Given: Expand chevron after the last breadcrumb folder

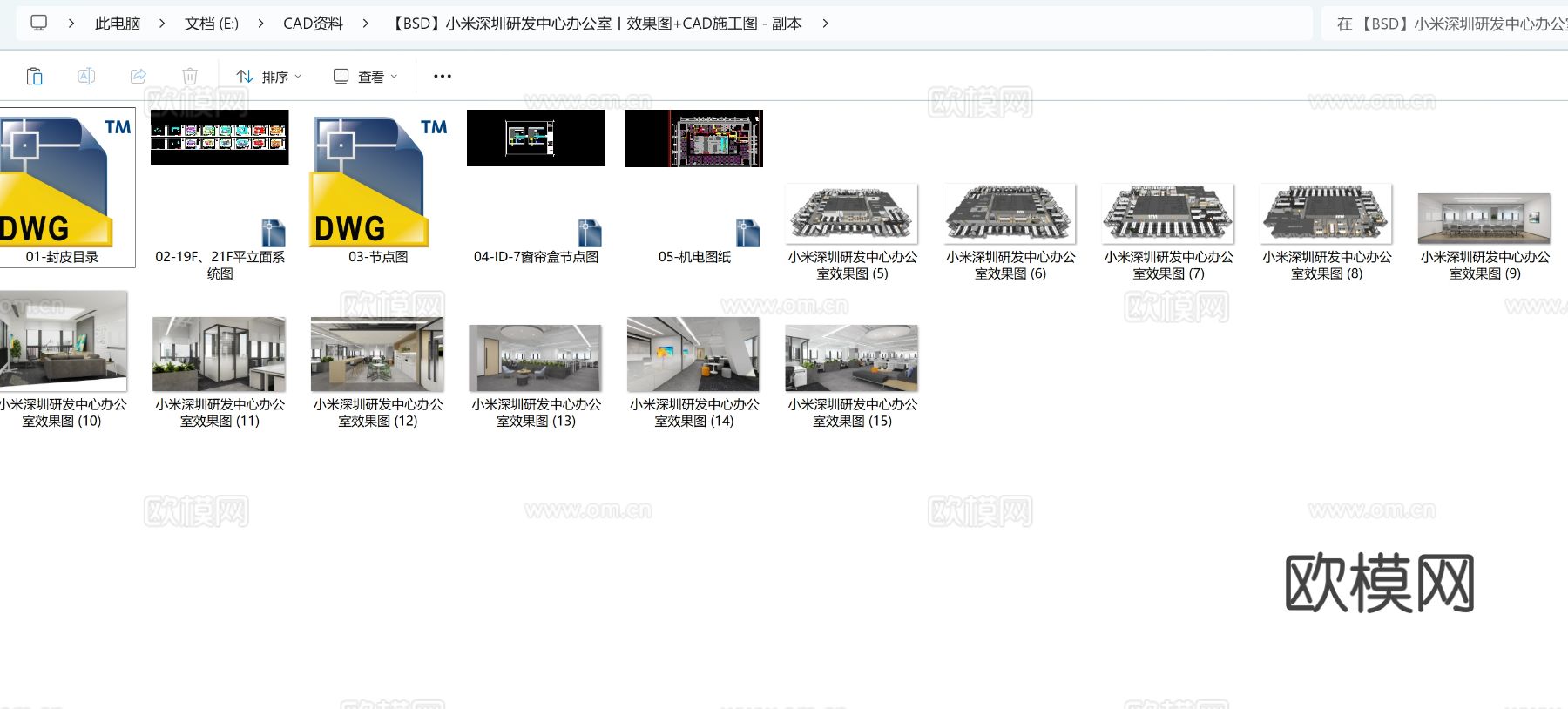Looking at the screenshot, I should click(x=825, y=24).
